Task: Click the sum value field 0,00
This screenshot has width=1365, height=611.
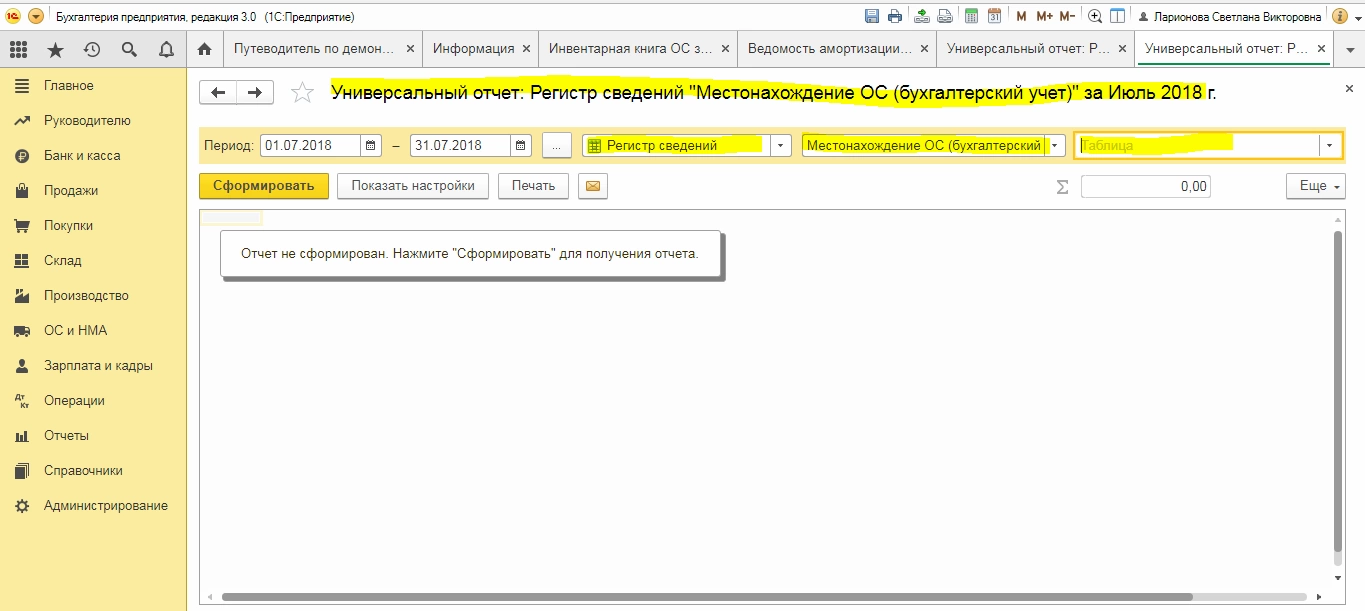Action: point(1145,186)
